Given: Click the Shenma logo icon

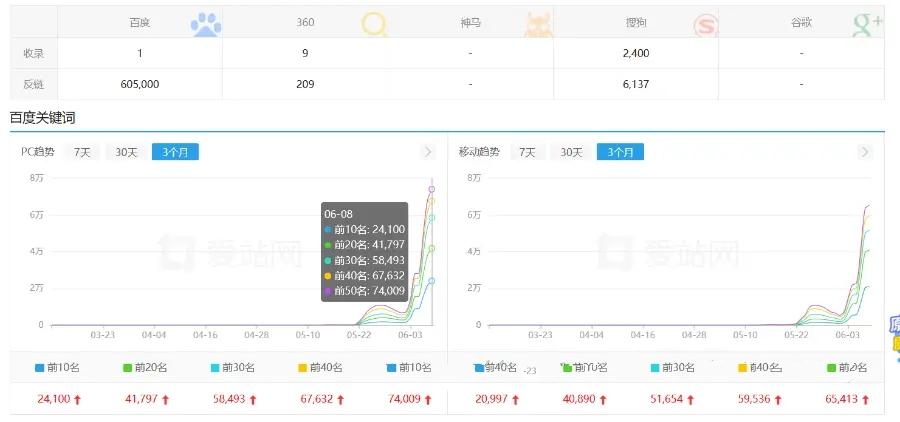Looking at the screenshot, I should 538,25.
